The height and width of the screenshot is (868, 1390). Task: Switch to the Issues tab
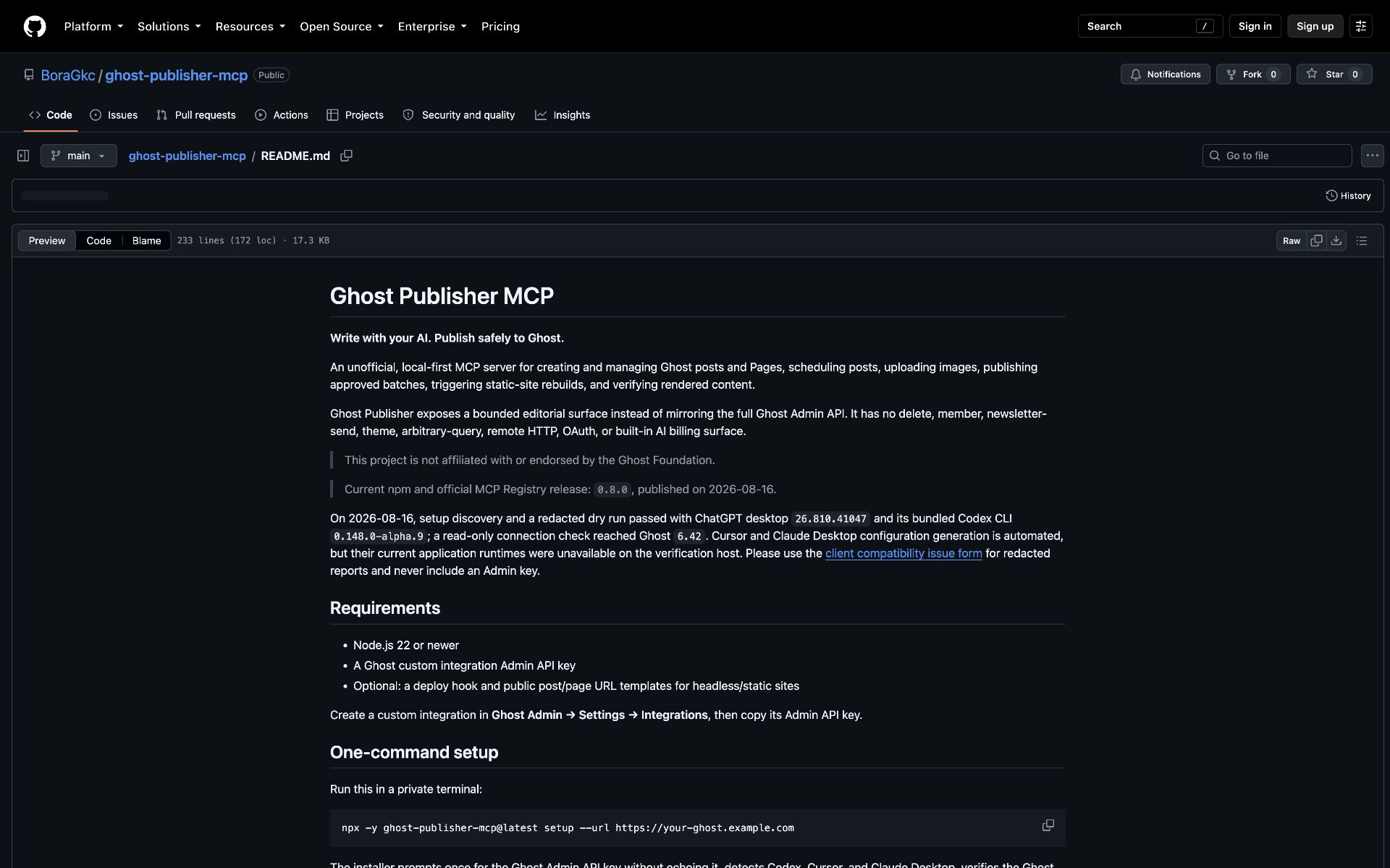coord(114,115)
